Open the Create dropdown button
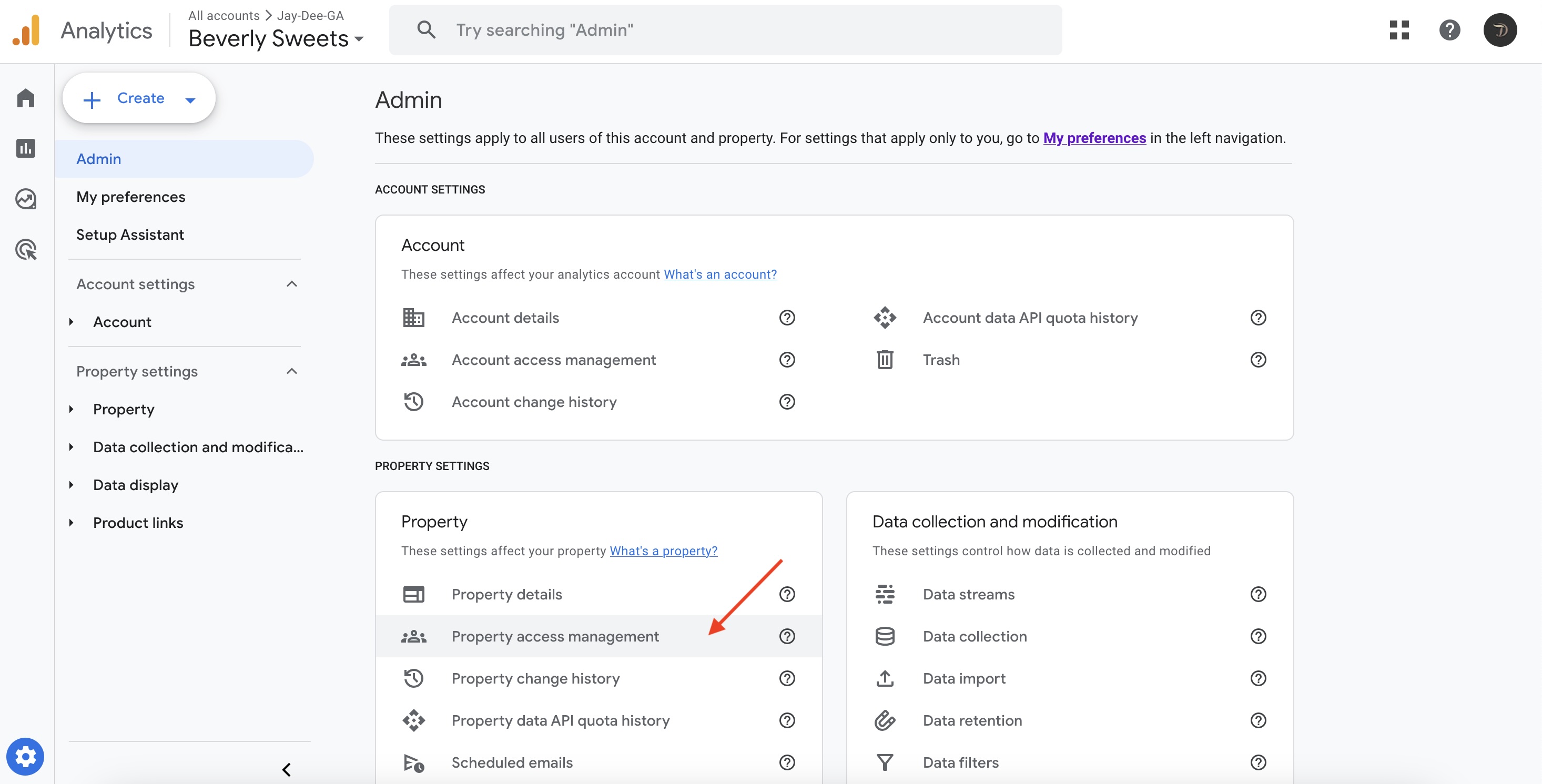1542x784 pixels. [139, 98]
